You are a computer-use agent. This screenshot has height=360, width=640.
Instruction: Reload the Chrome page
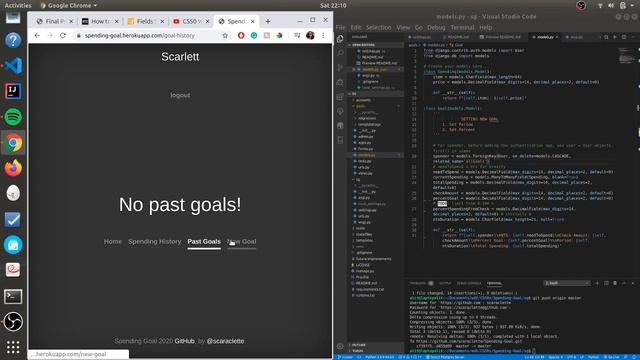click(63, 36)
